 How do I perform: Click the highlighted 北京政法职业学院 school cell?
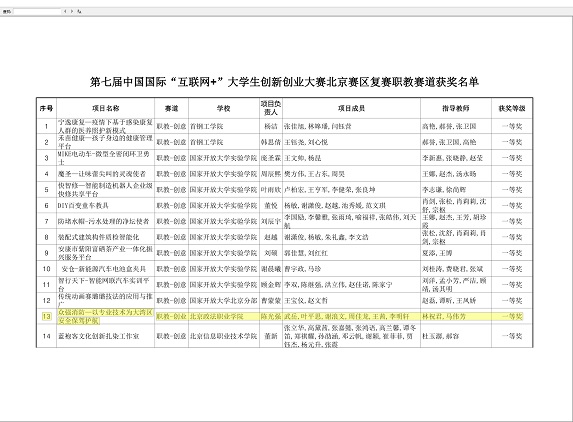pyautogui.click(x=216, y=316)
